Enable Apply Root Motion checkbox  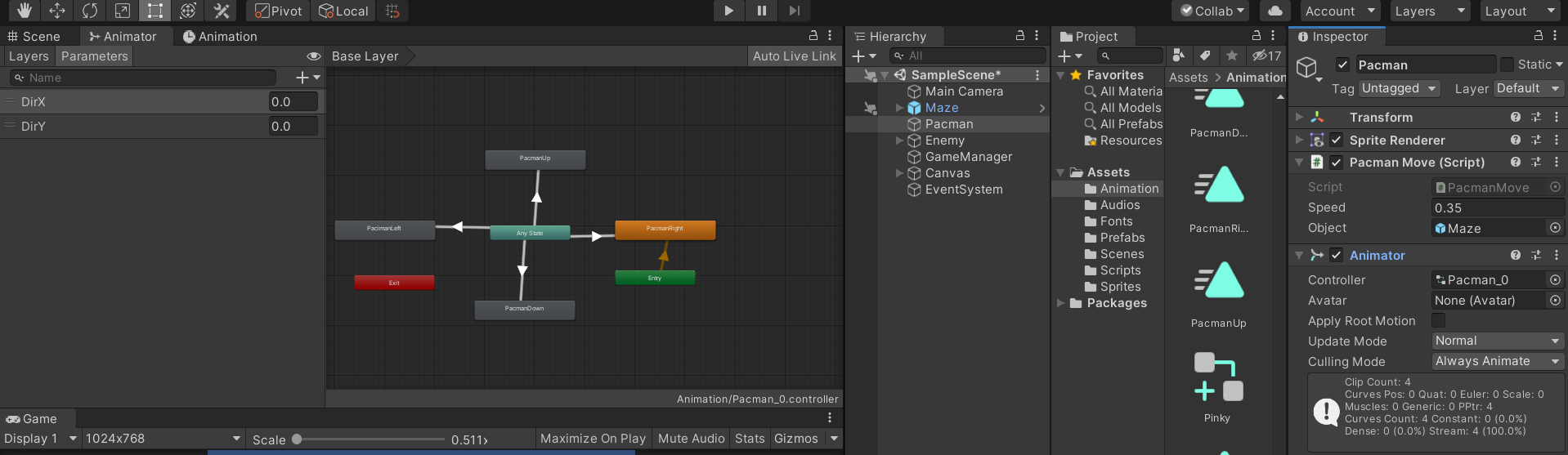(x=1439, y=320)
